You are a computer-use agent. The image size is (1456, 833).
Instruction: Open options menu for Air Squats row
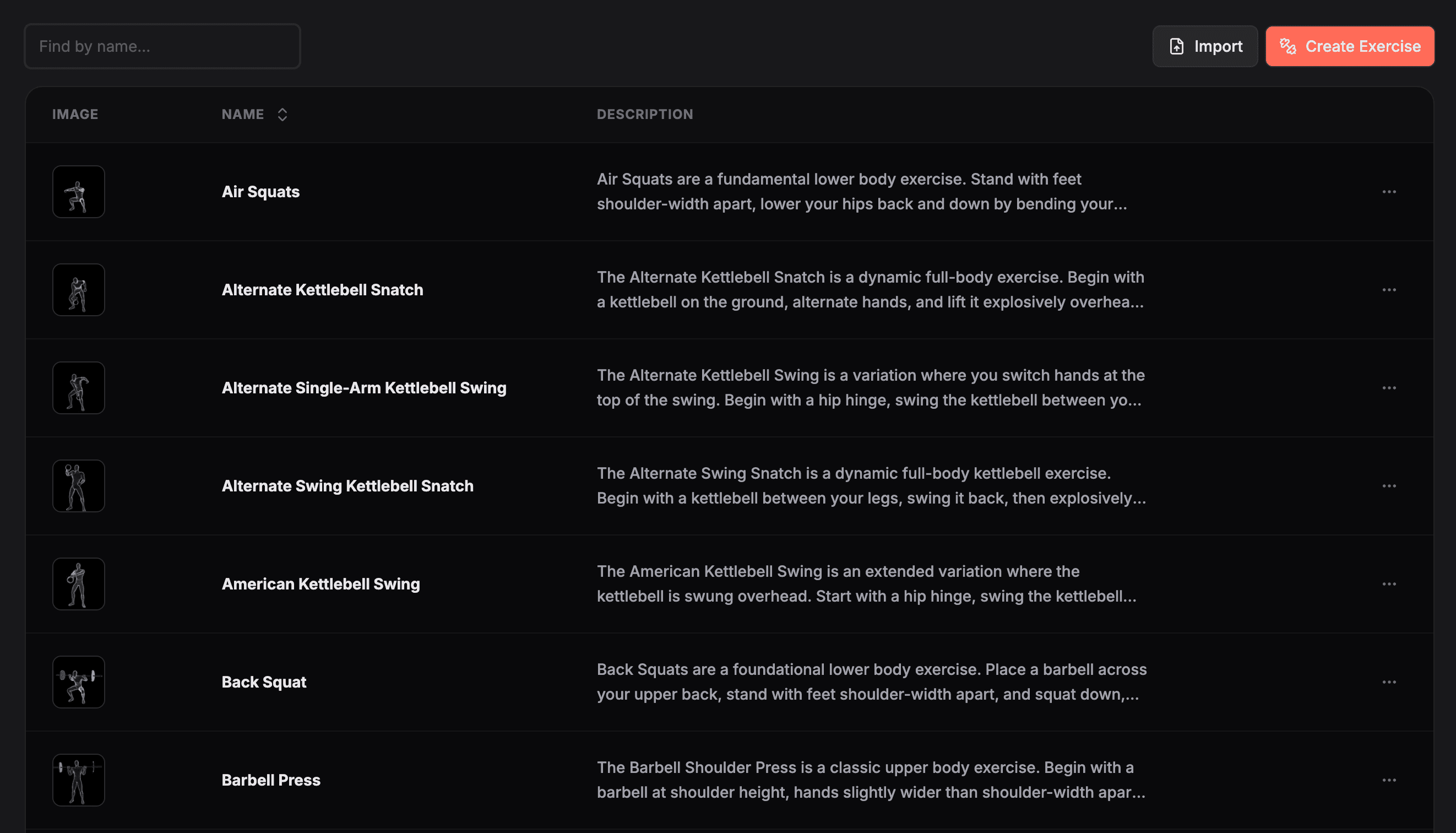[1388, 192]
